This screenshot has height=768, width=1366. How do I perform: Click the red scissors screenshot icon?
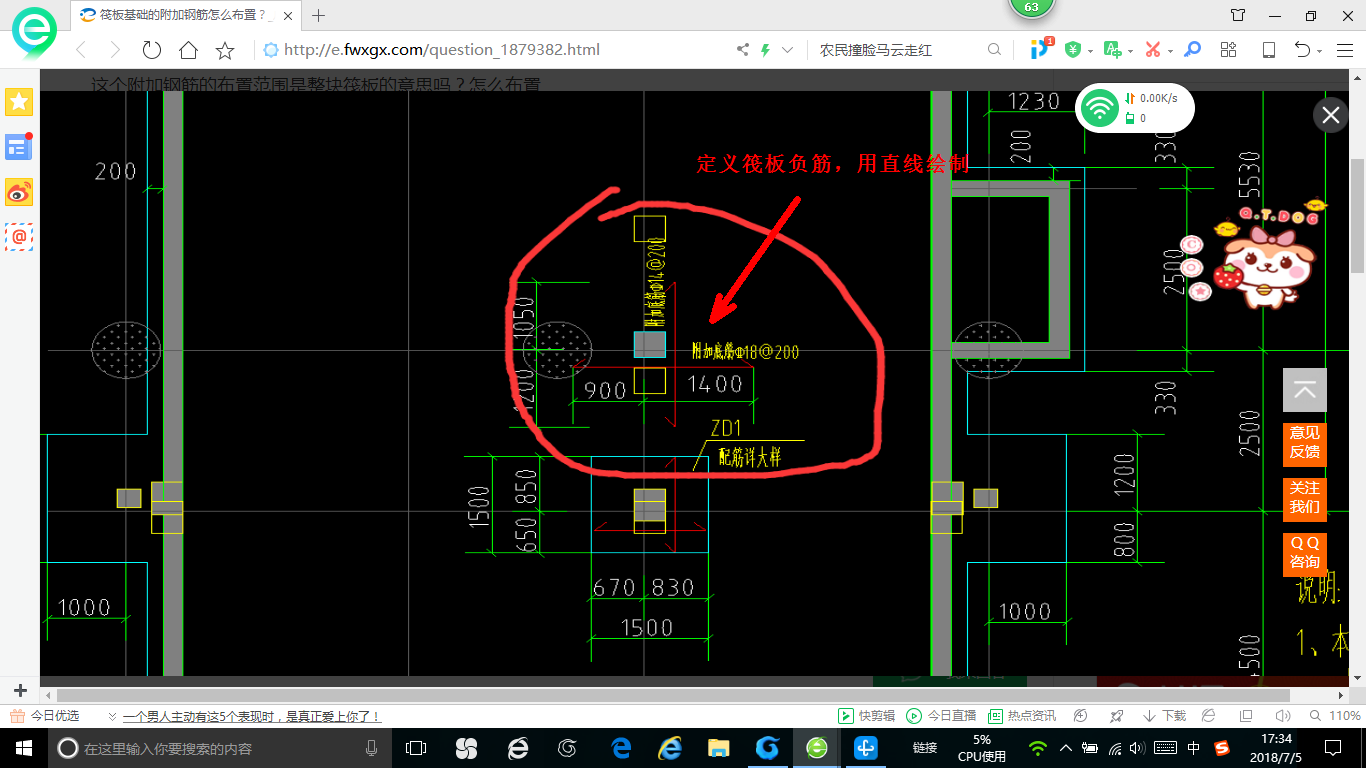click(x=1152, y=50)
